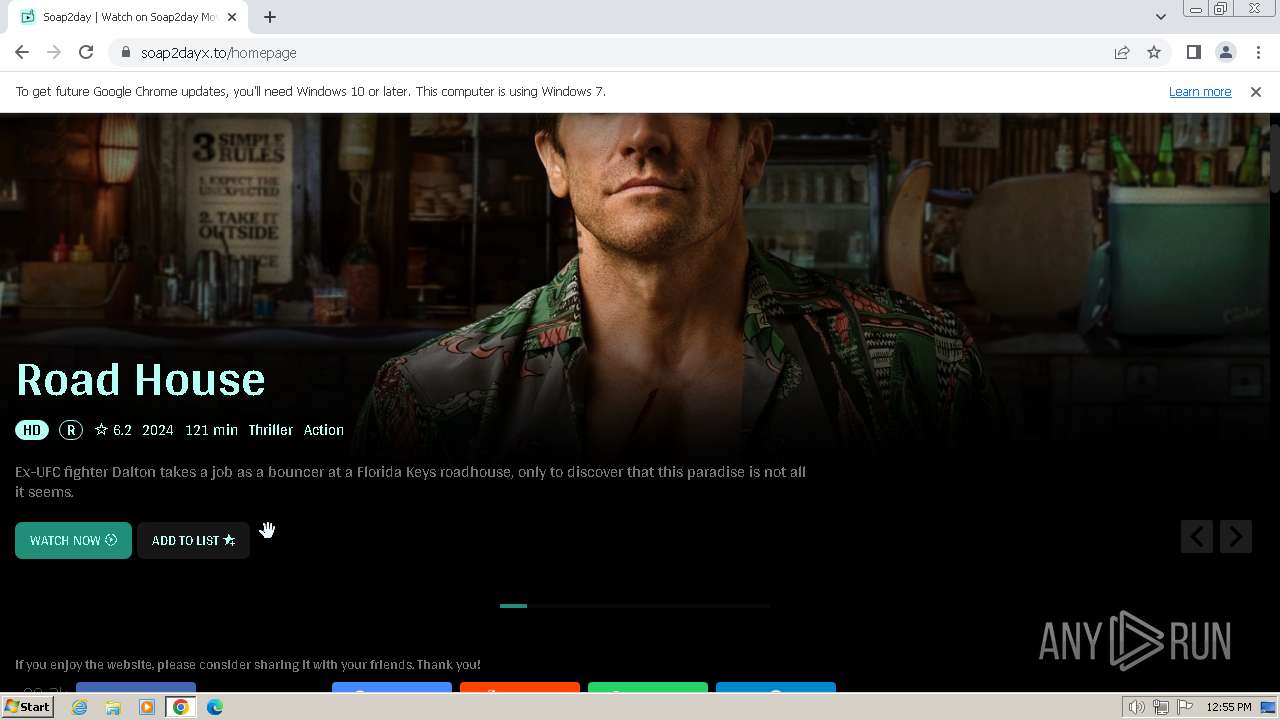Open the volume speaker tray icon

click(x=1137, y=707)
